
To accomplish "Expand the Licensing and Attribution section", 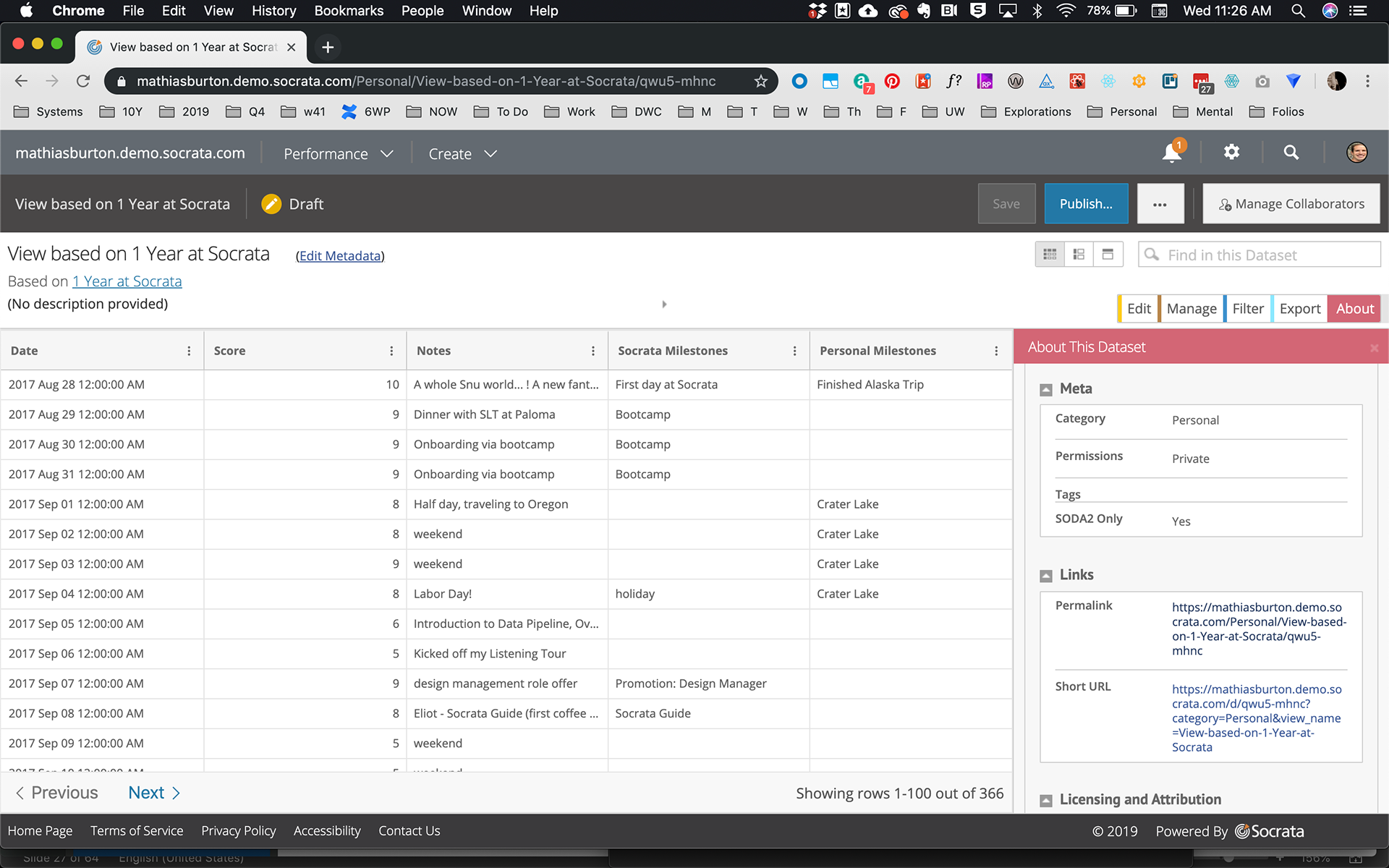I will pos(1046,801).
